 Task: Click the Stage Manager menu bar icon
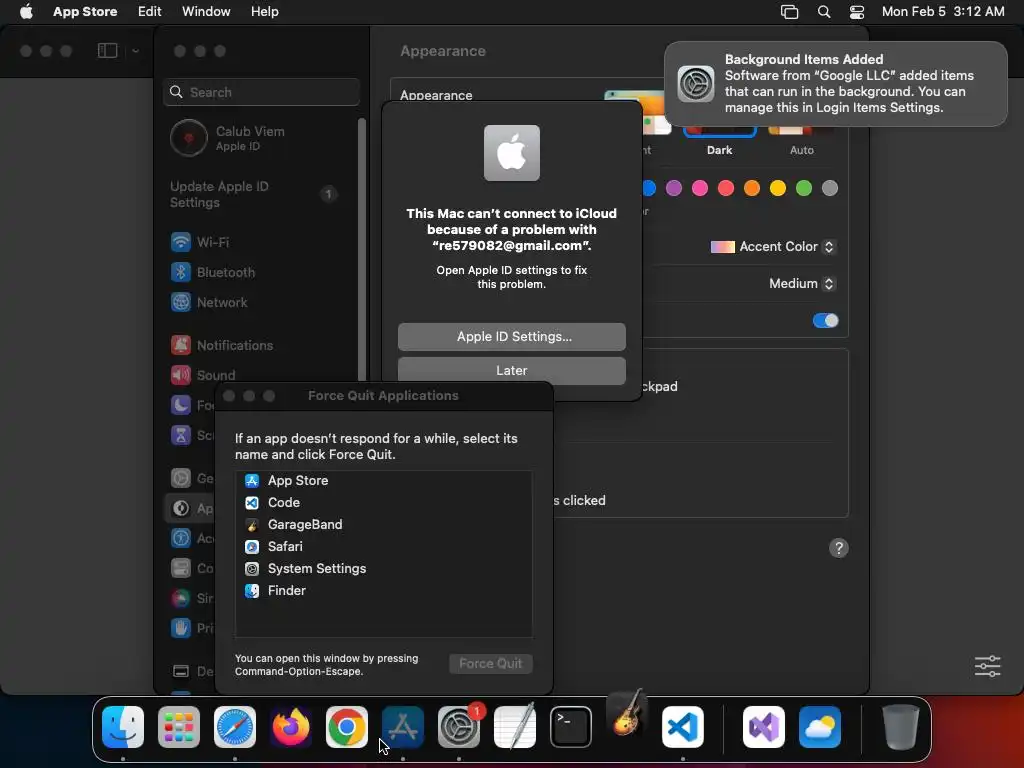tap(790, 12)
